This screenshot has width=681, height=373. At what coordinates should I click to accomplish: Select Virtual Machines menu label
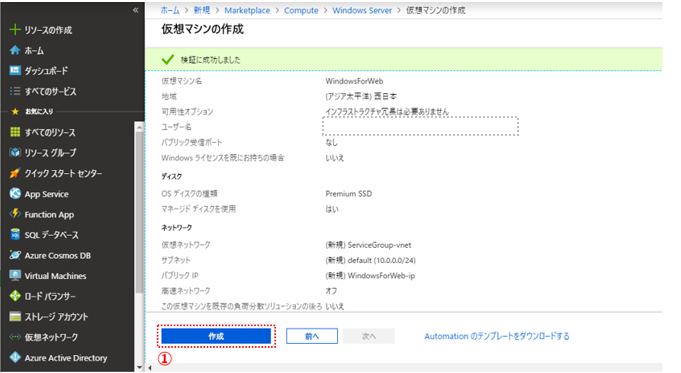click(55, 276)
